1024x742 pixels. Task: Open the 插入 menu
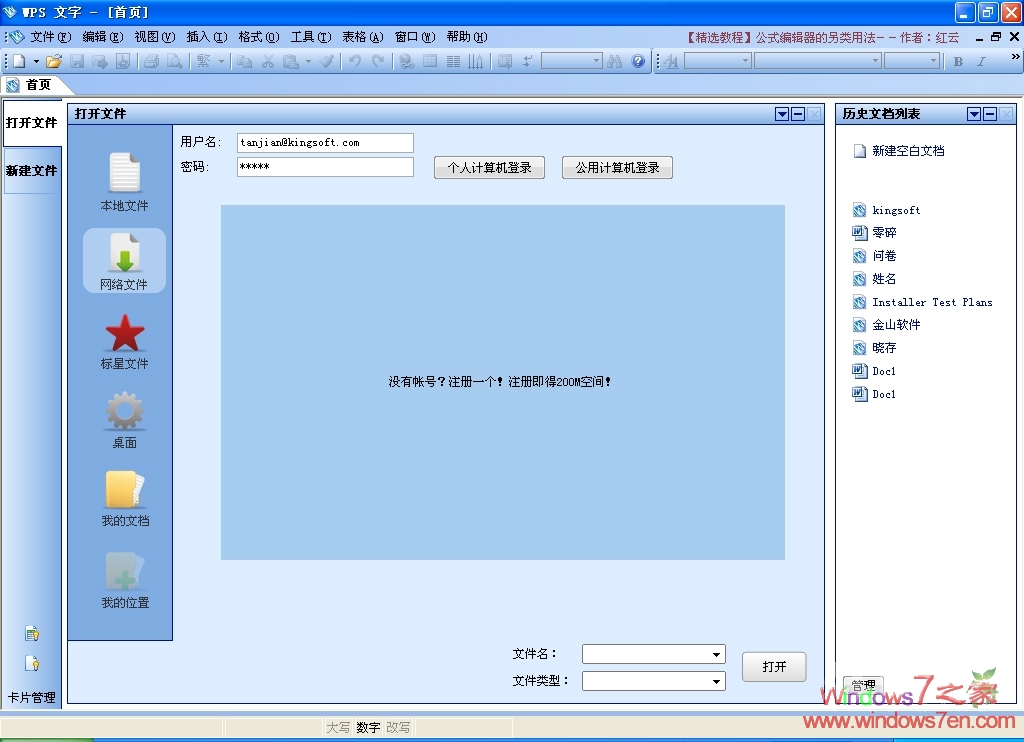206,37
